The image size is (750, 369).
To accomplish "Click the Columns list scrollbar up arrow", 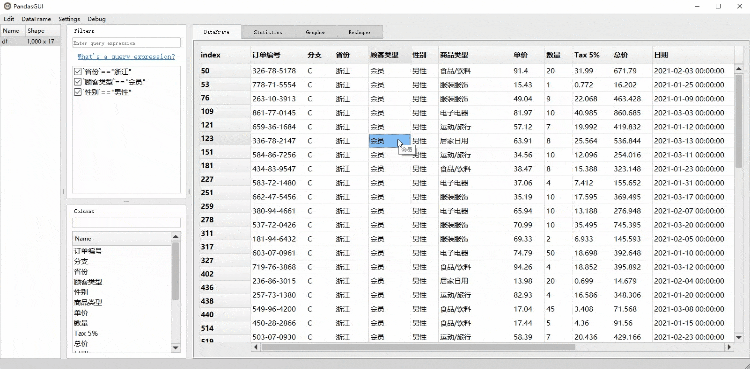I will (176, 236).
